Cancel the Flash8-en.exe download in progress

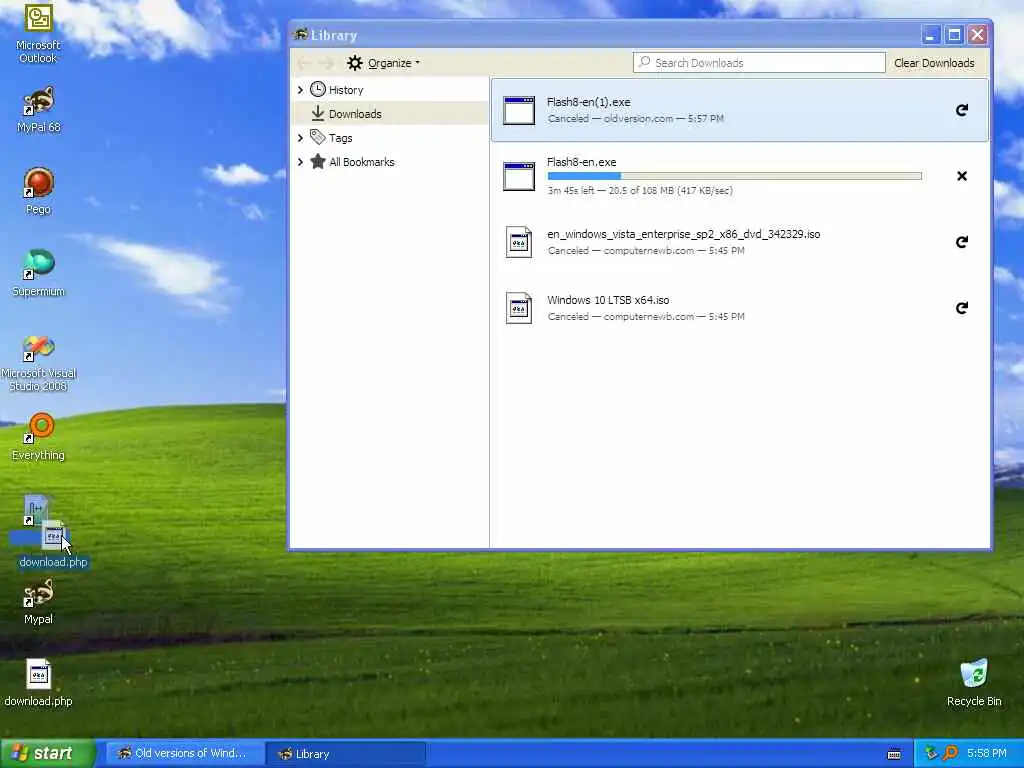pos(961,176)
